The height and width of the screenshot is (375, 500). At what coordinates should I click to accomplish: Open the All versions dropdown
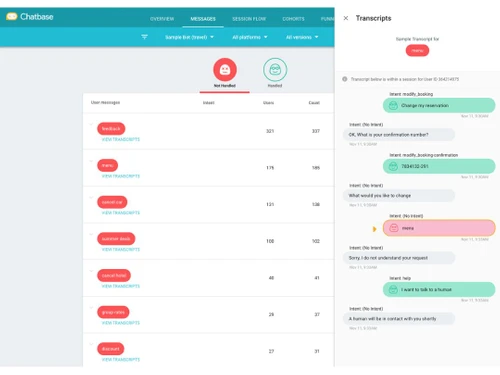tap(302, 37)
